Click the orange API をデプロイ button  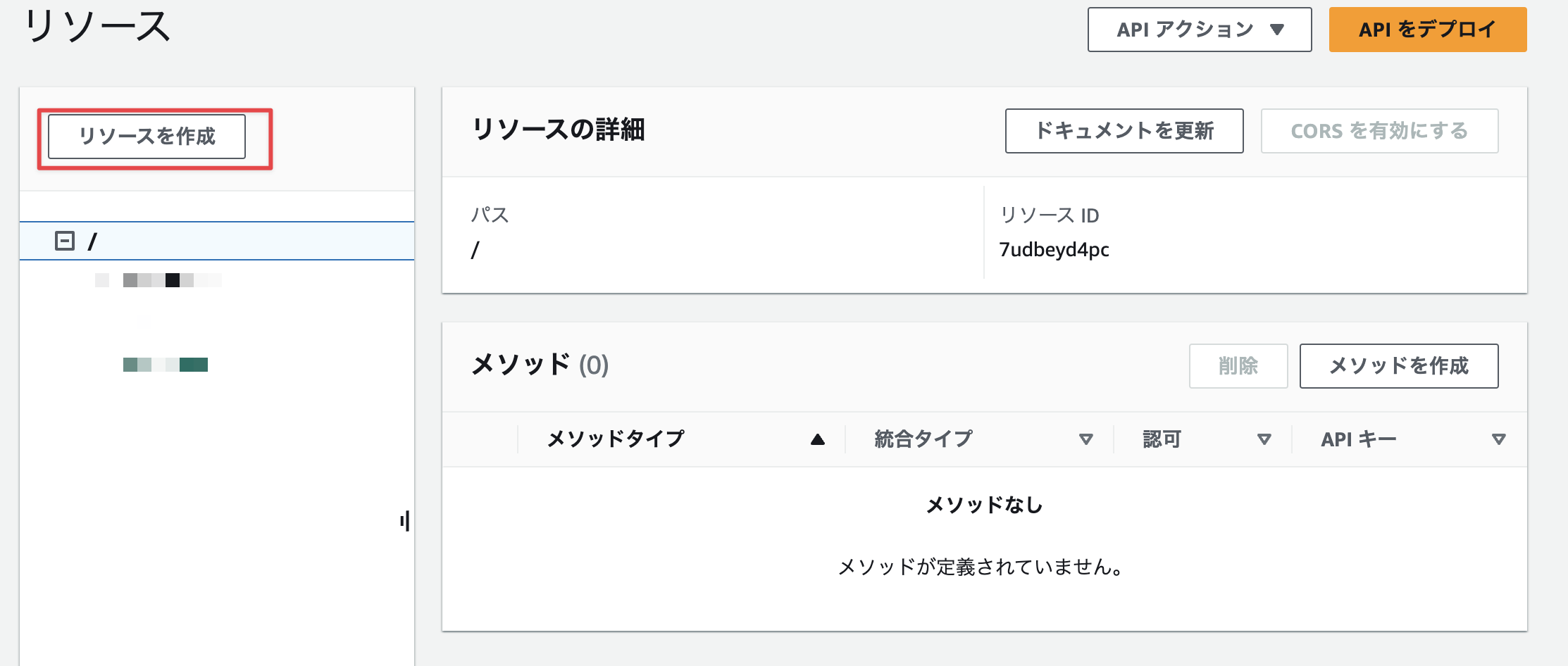coord(1428,30)
